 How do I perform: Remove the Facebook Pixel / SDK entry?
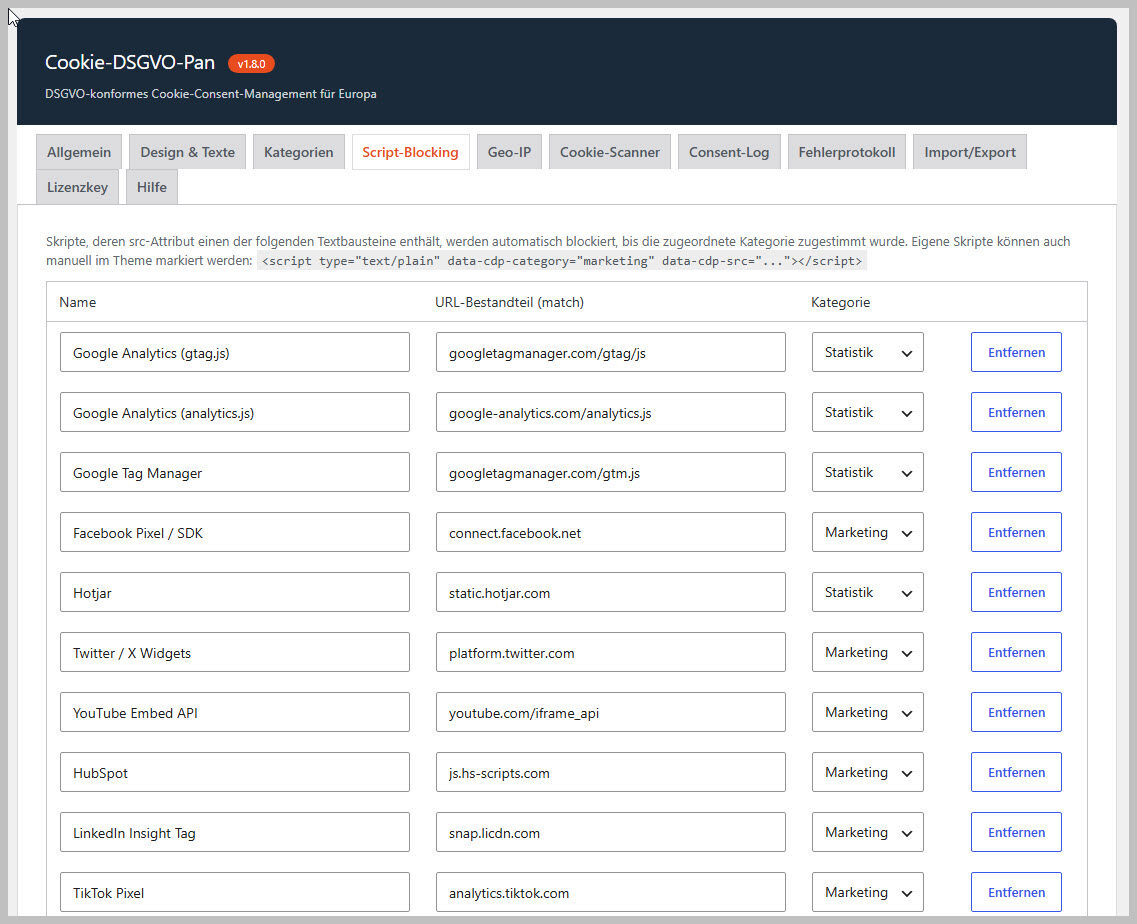click(x=1016, y=532)
